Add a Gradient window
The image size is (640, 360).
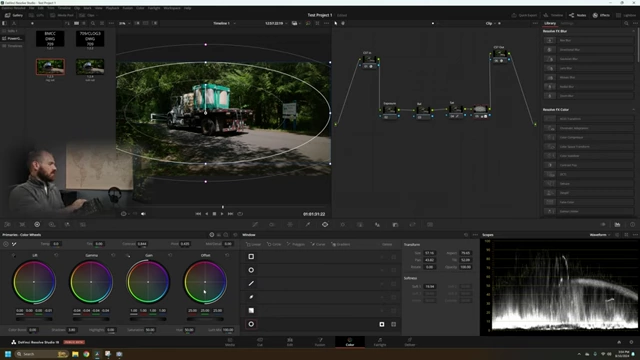coord(341,244)
